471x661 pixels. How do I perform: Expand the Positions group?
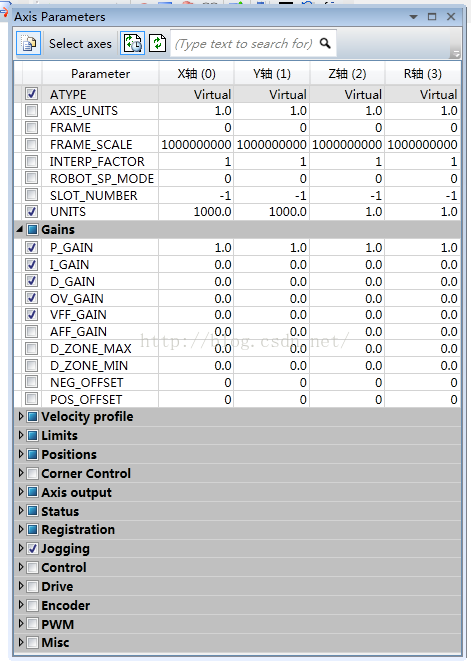[20, 454]
